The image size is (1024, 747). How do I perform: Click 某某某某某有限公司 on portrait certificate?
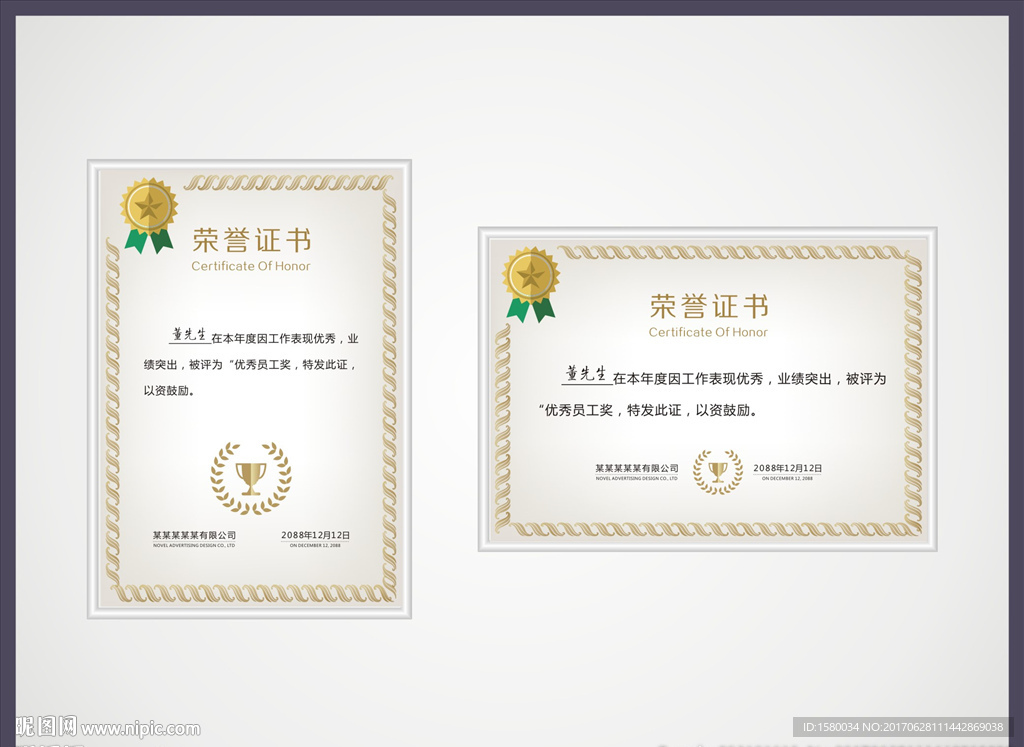(x=194, y=535)
